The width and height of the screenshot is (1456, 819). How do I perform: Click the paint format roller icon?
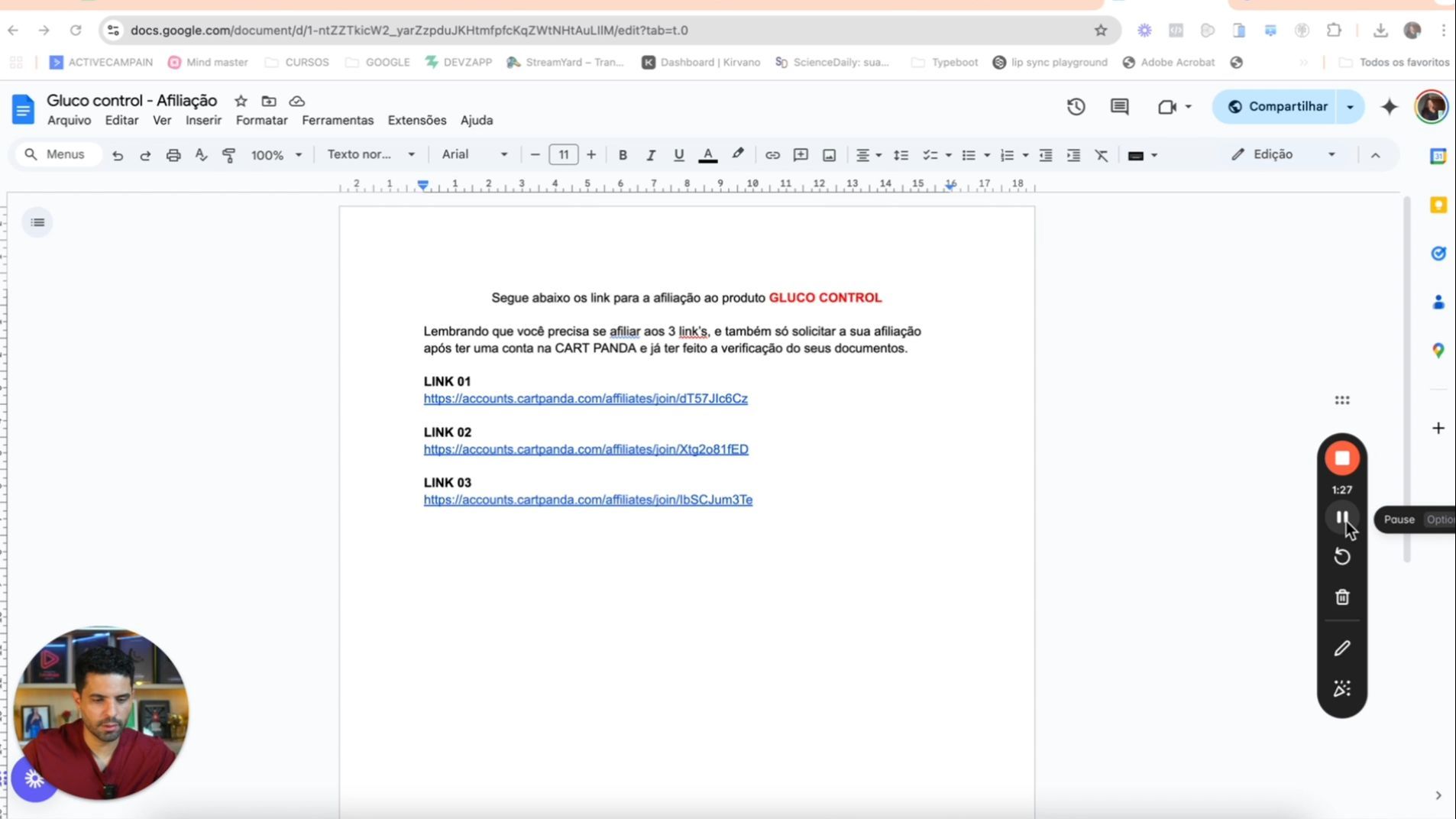(228, 155)
